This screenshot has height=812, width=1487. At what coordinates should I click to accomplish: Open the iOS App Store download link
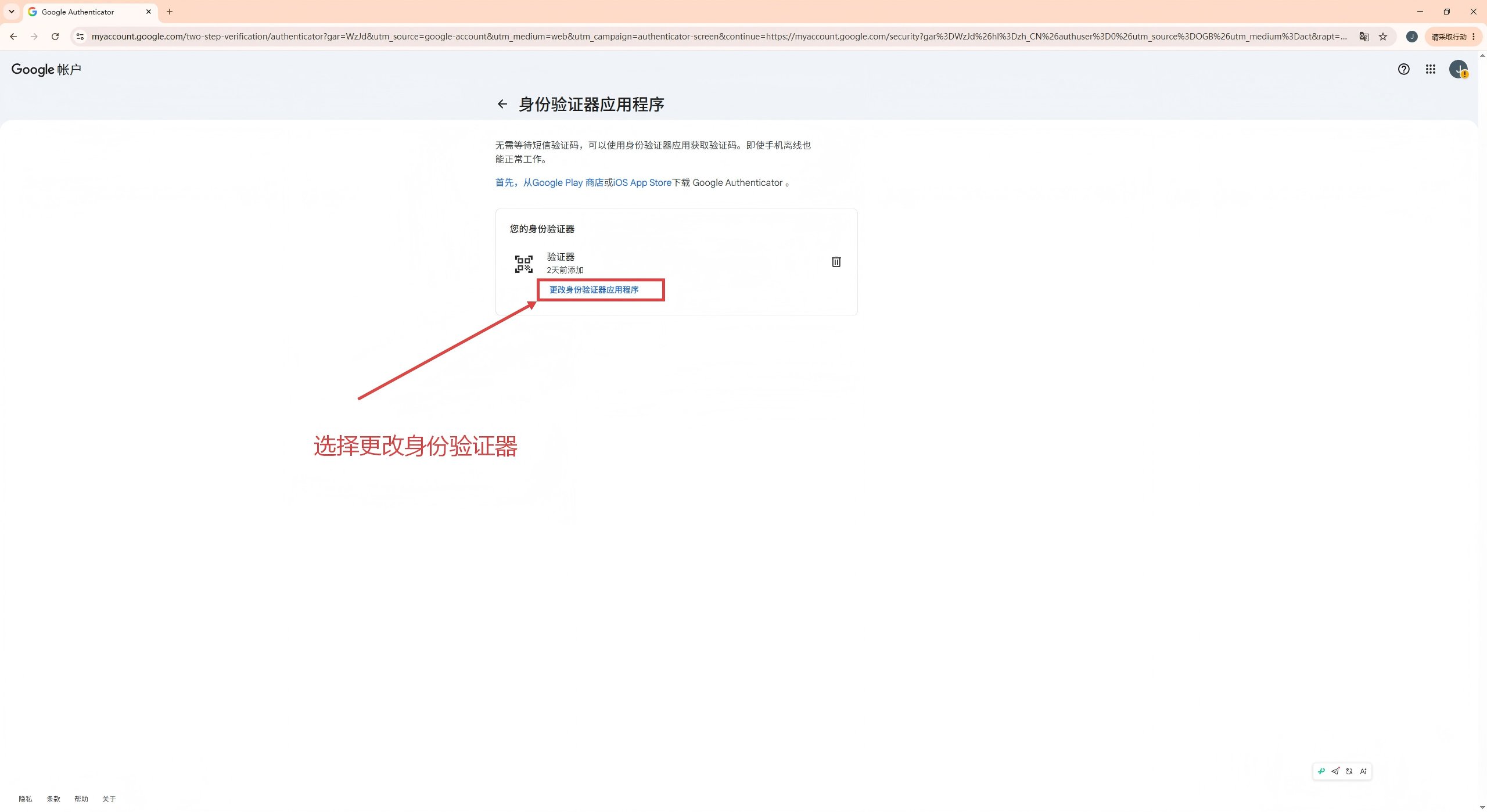642,182
